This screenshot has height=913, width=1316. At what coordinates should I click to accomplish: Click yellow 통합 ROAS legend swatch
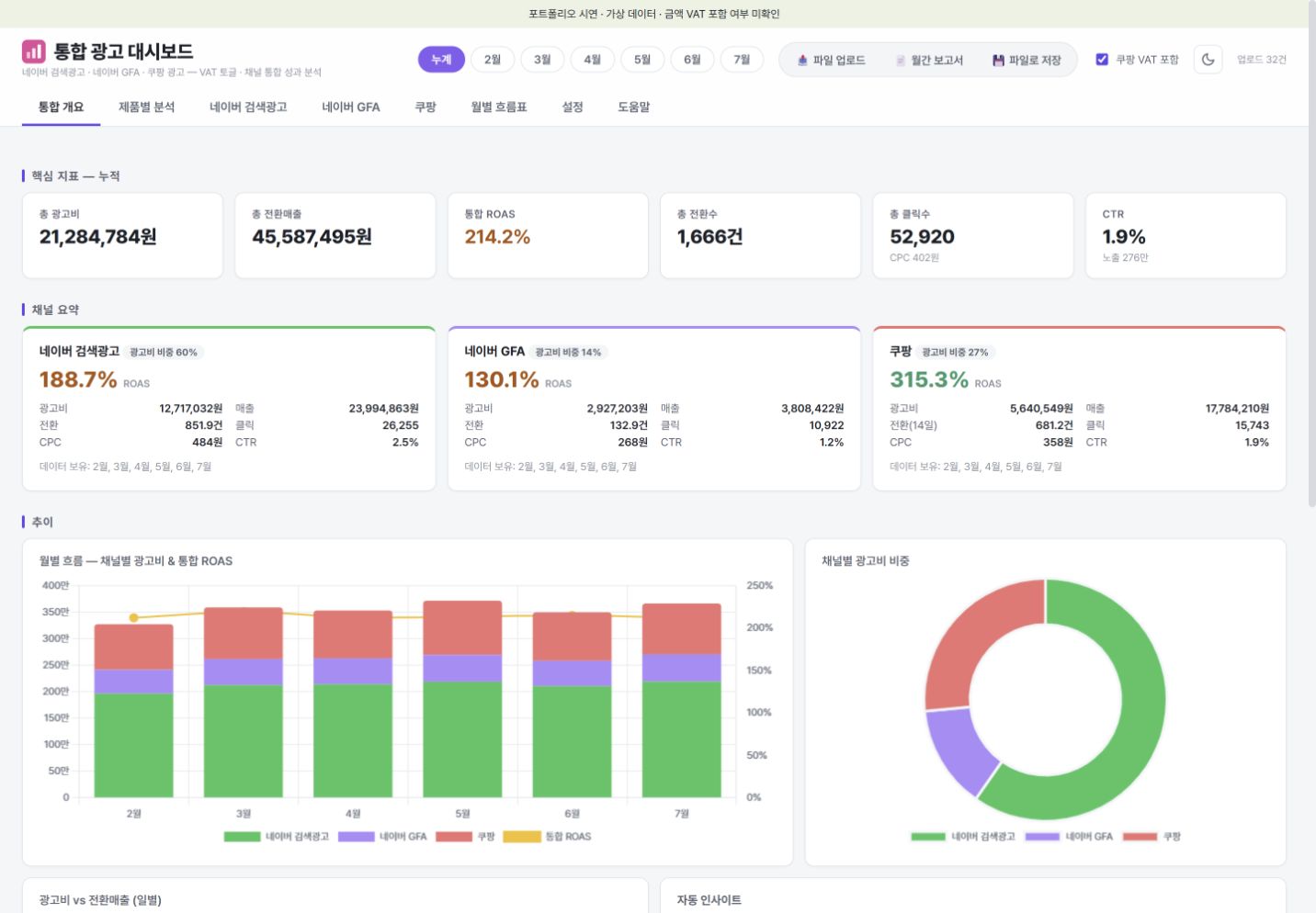tap(522, 837)
